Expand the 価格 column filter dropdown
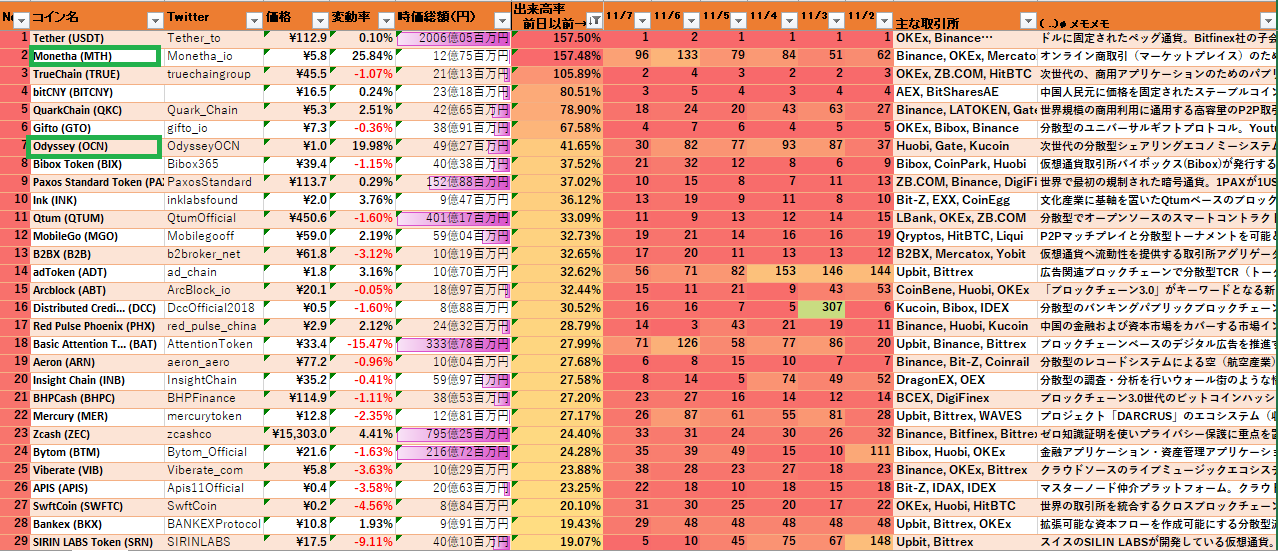The image size is (1278, 551). coord(318,19)
